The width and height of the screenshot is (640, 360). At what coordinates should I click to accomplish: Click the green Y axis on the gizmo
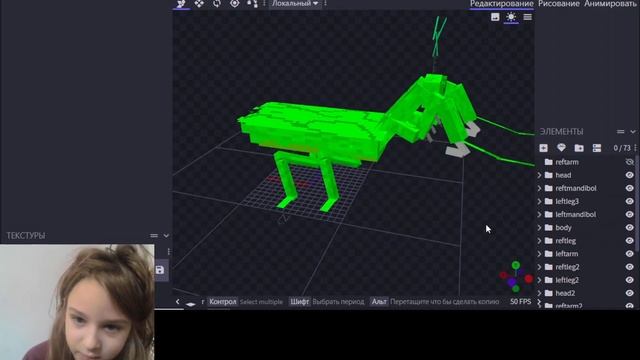(516, 265)
